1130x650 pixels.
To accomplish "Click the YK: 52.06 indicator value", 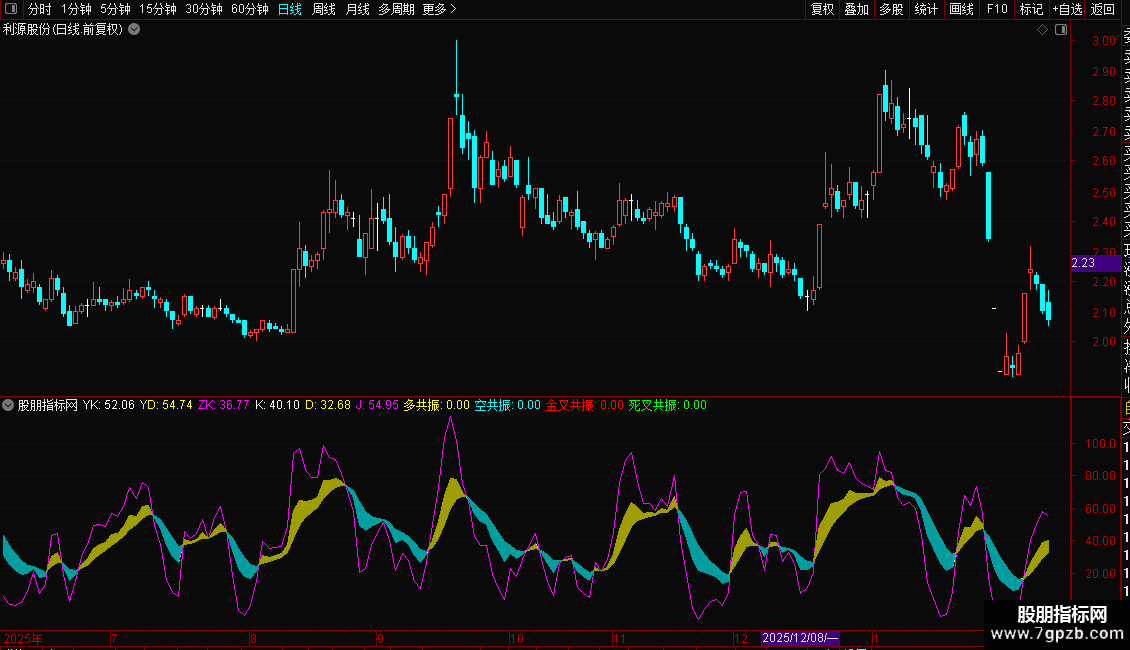I will tap(109, 405).
